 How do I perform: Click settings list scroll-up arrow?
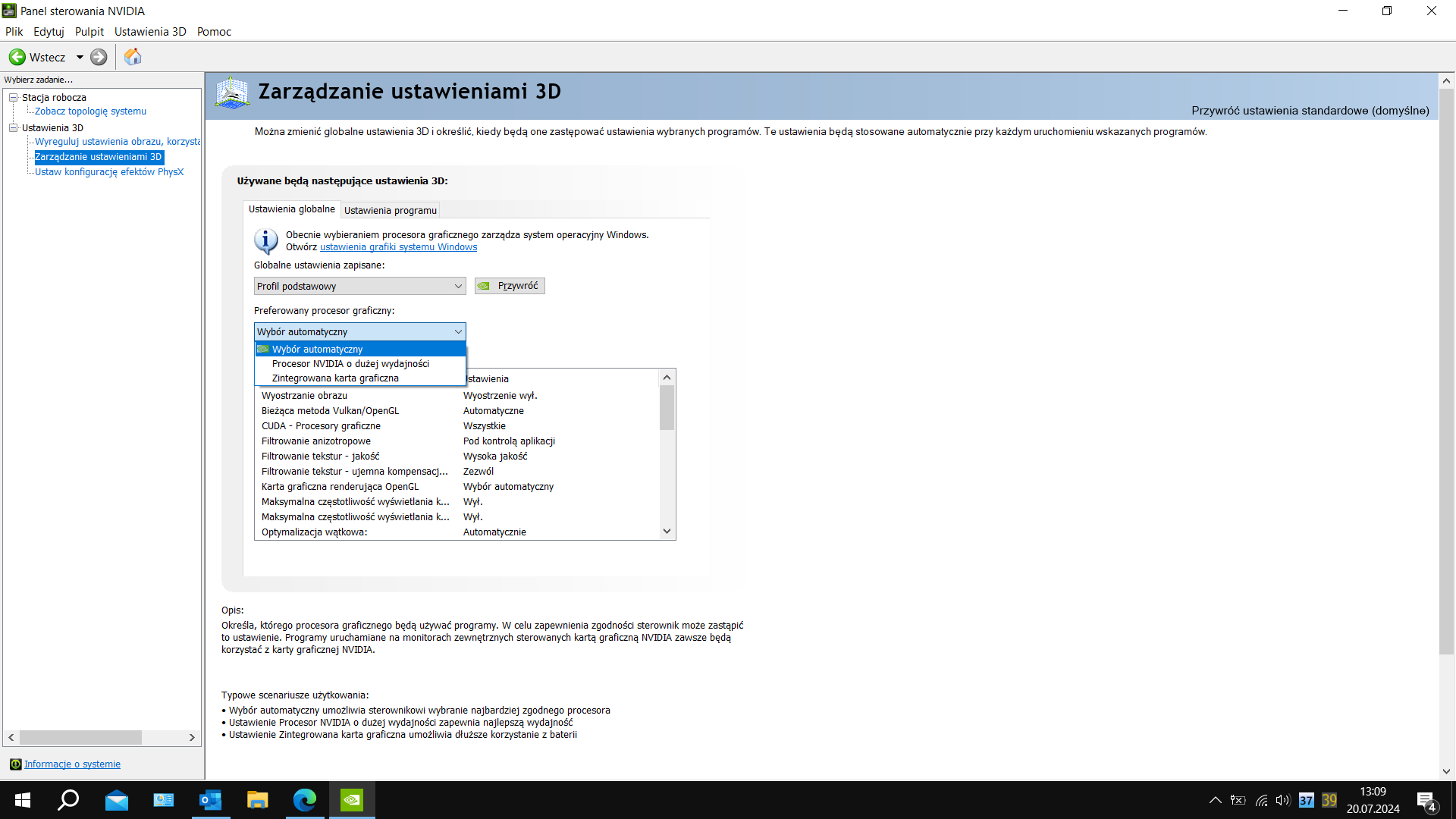click(667, 378)
